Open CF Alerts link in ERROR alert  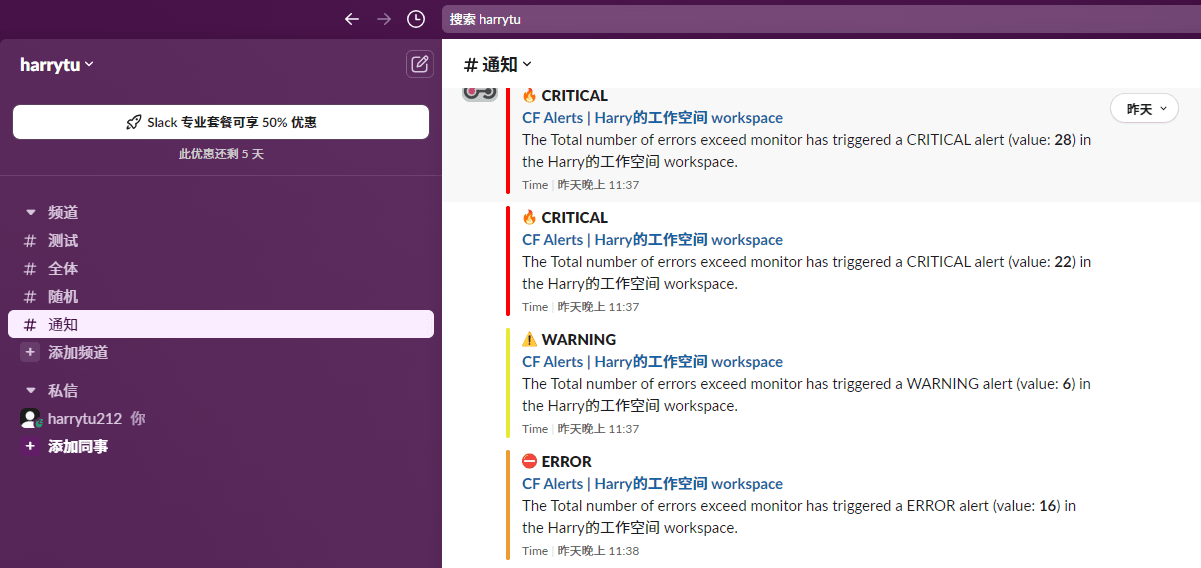(652, 484)
